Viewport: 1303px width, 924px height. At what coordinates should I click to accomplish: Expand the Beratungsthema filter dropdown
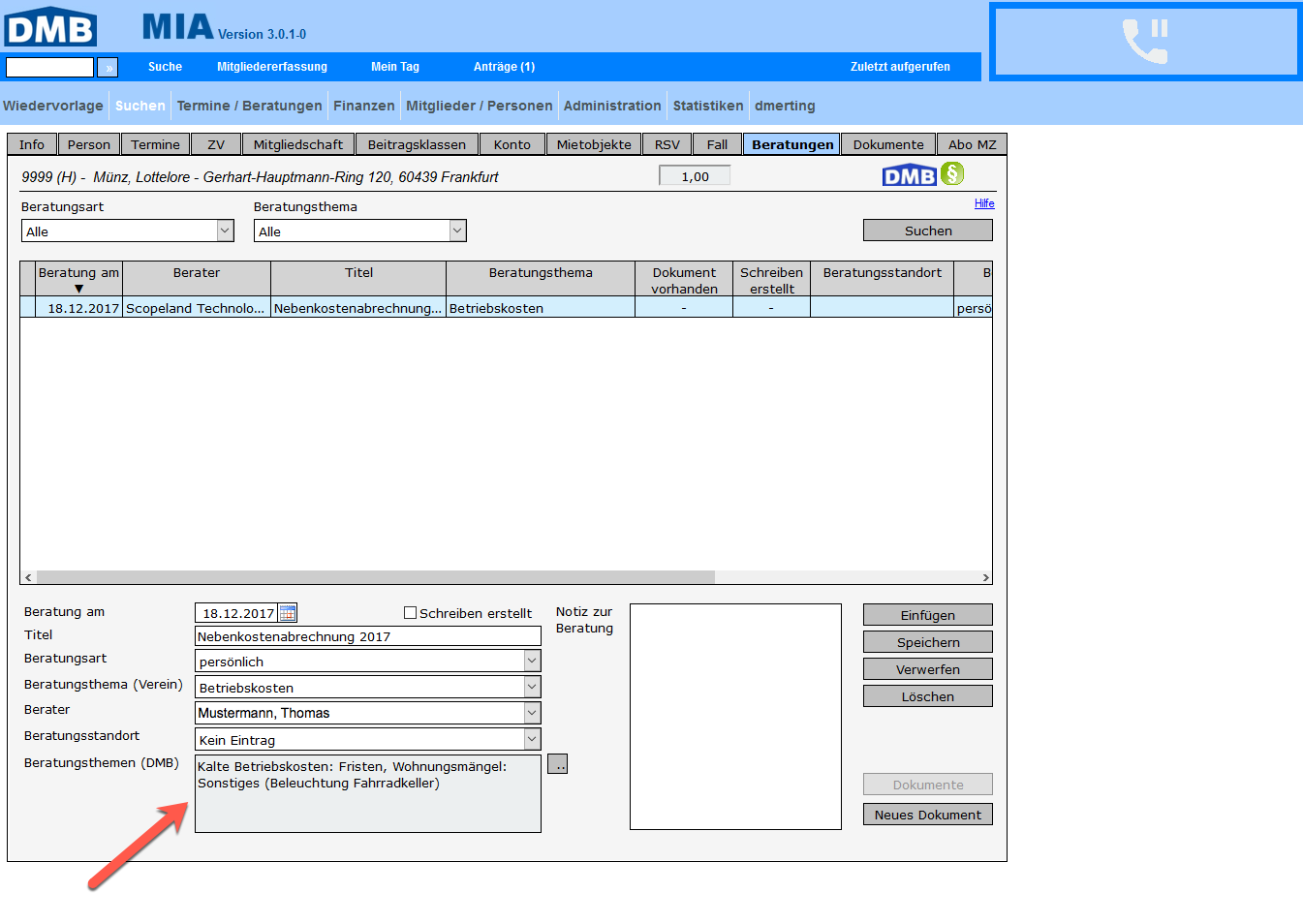tap(457, 231)
